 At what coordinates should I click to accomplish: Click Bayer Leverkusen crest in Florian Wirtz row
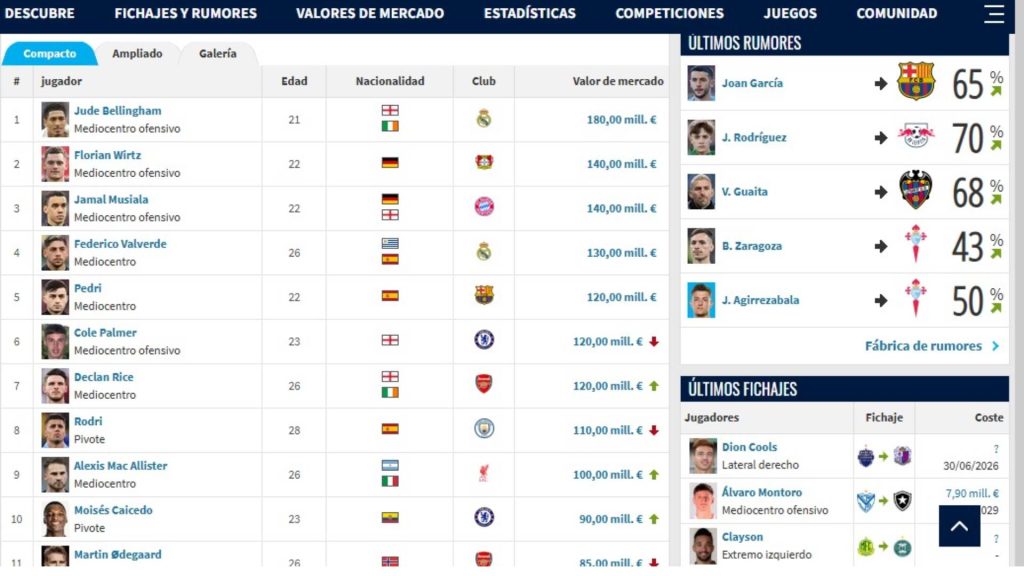coord(484,163)
